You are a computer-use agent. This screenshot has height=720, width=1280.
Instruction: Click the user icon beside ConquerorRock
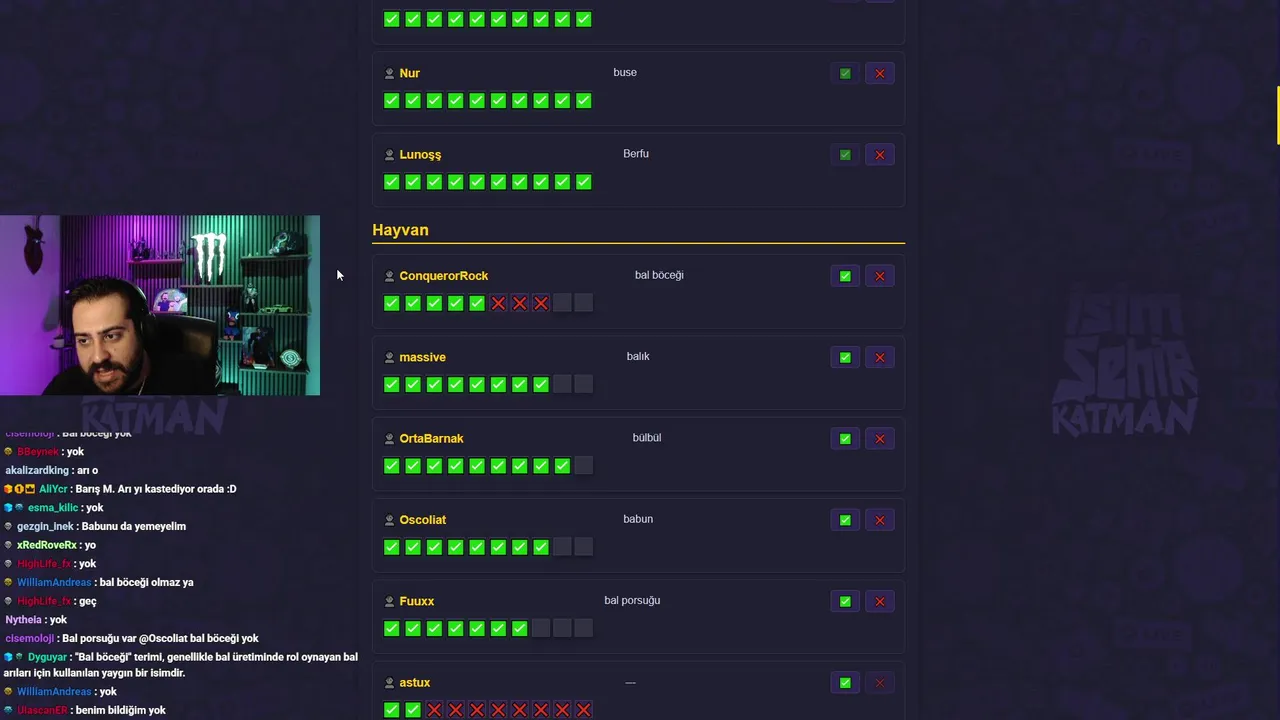(x=390, y=276)
